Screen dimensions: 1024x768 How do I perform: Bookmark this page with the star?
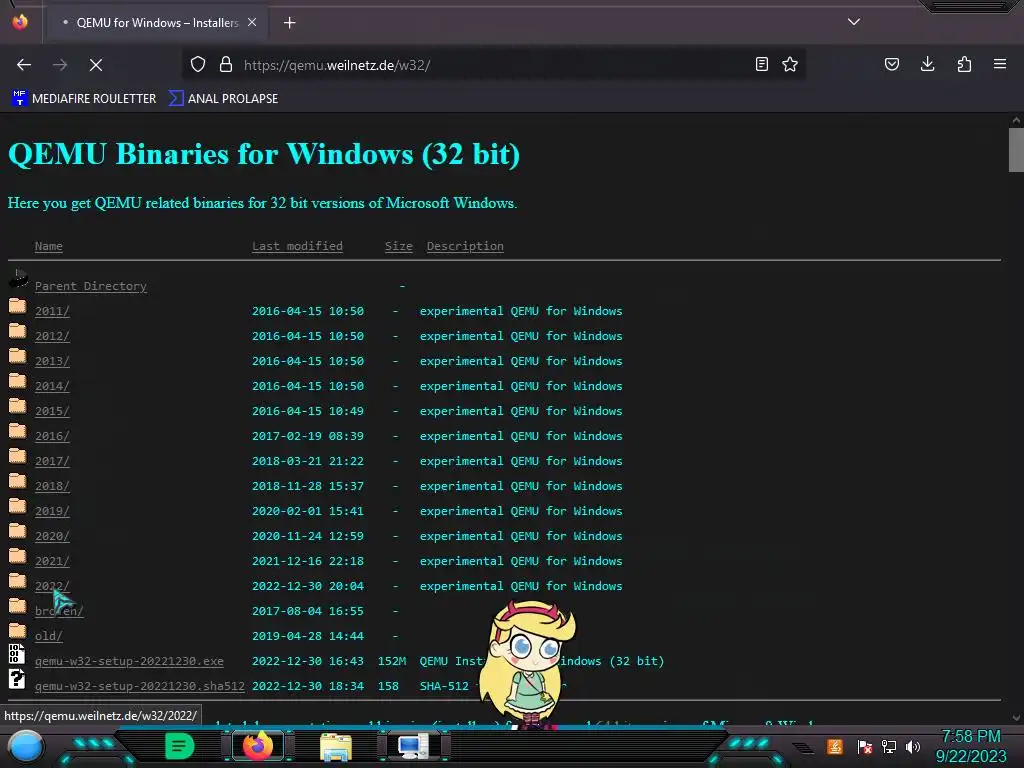[x=790, y=65]
